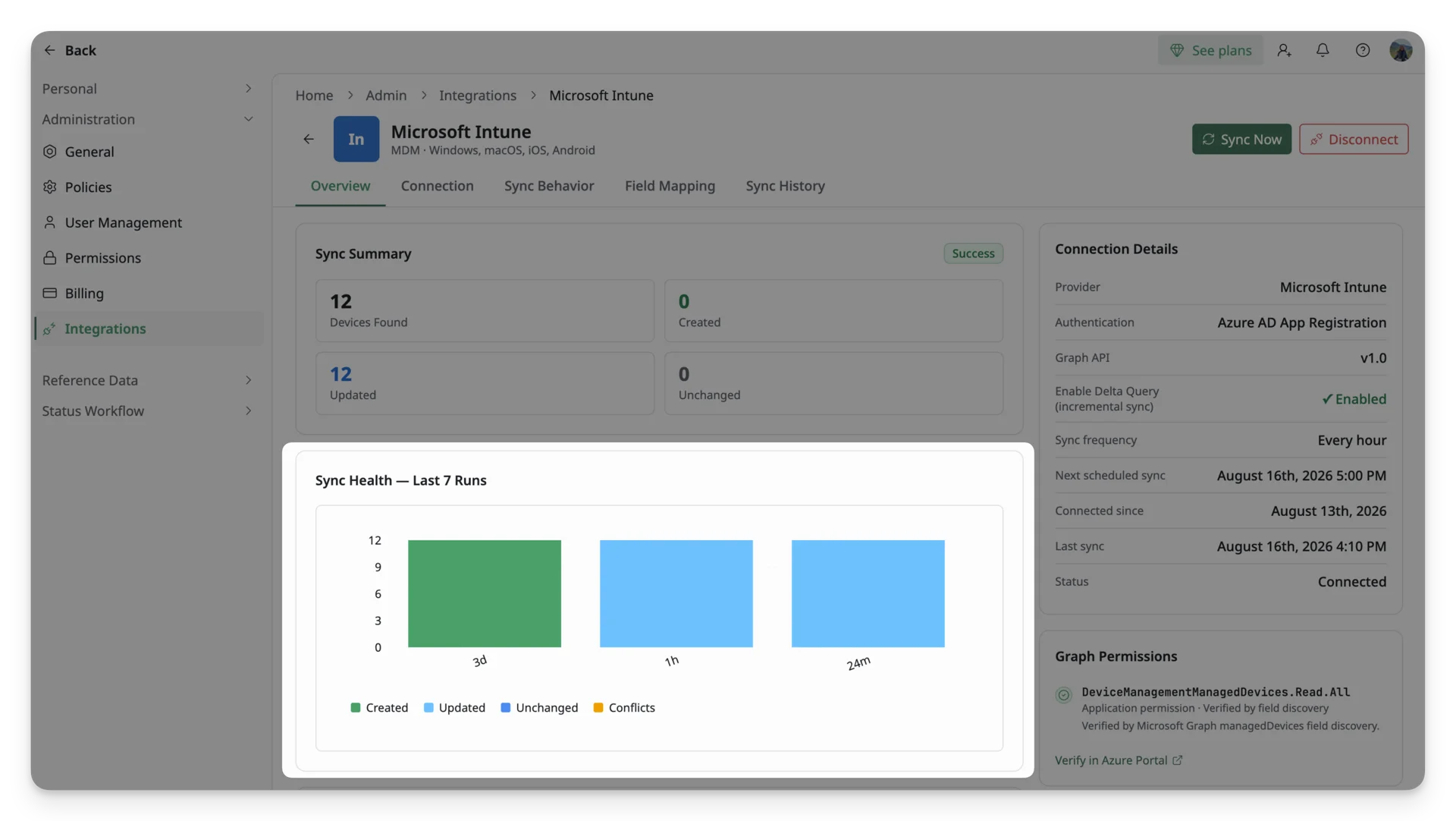Viewport: 1456px width, 821px height.
Task: Click the Disconnect button
Action: click(x=1354, y=140)
